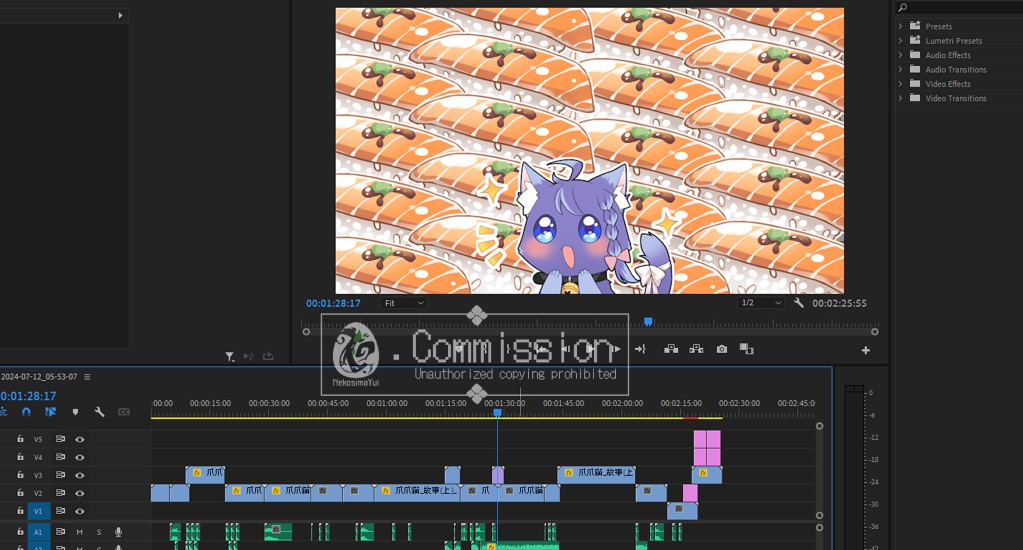Select first 爪爪 clip on track V3
Screen dimensions: 1023x550
pos(205,474)
